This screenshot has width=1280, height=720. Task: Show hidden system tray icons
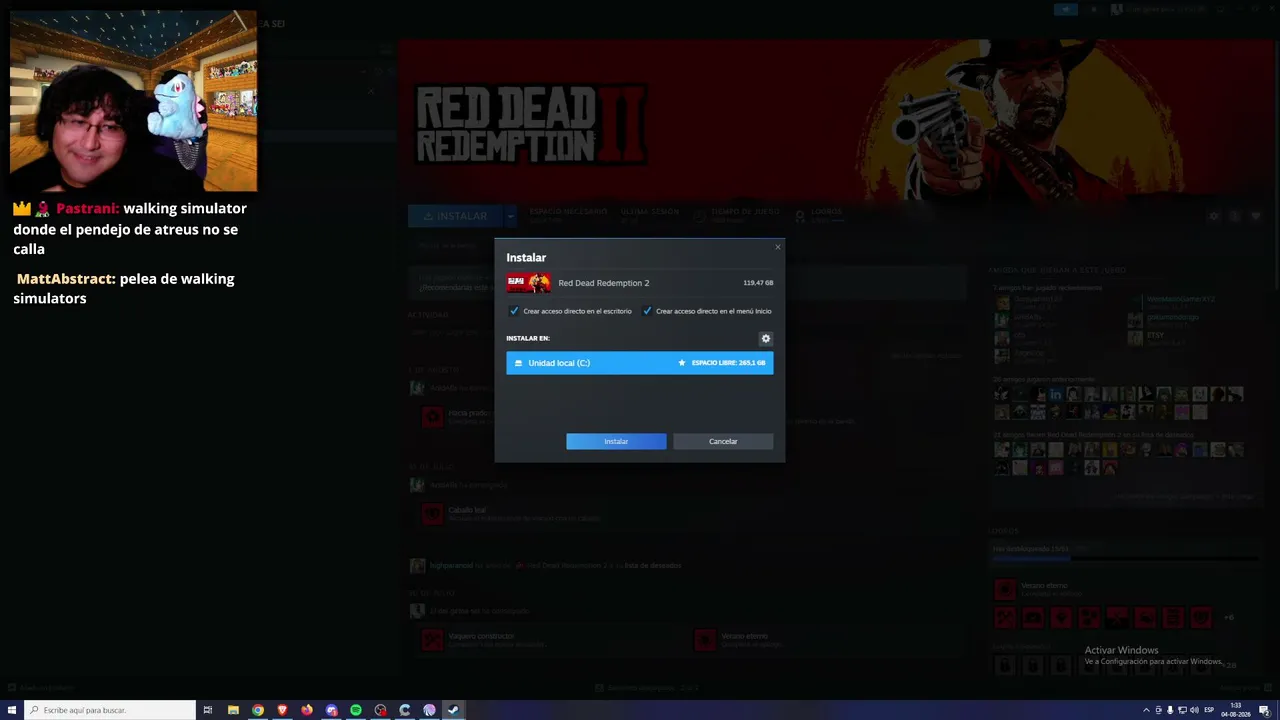pyautogui.click(x=1146, y=710)
